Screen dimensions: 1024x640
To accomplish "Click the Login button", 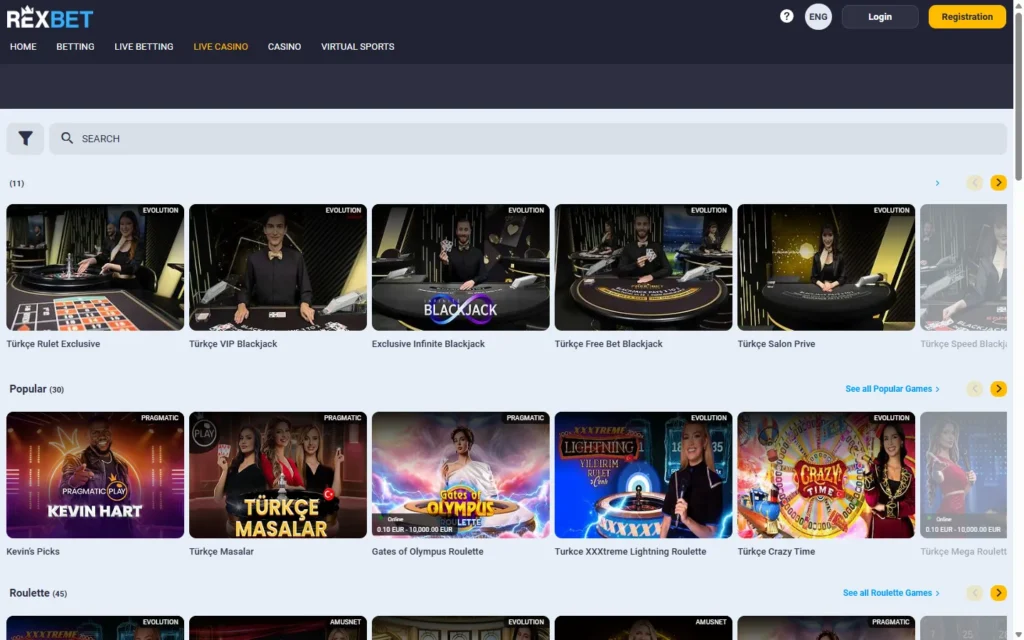I will 880,17.
